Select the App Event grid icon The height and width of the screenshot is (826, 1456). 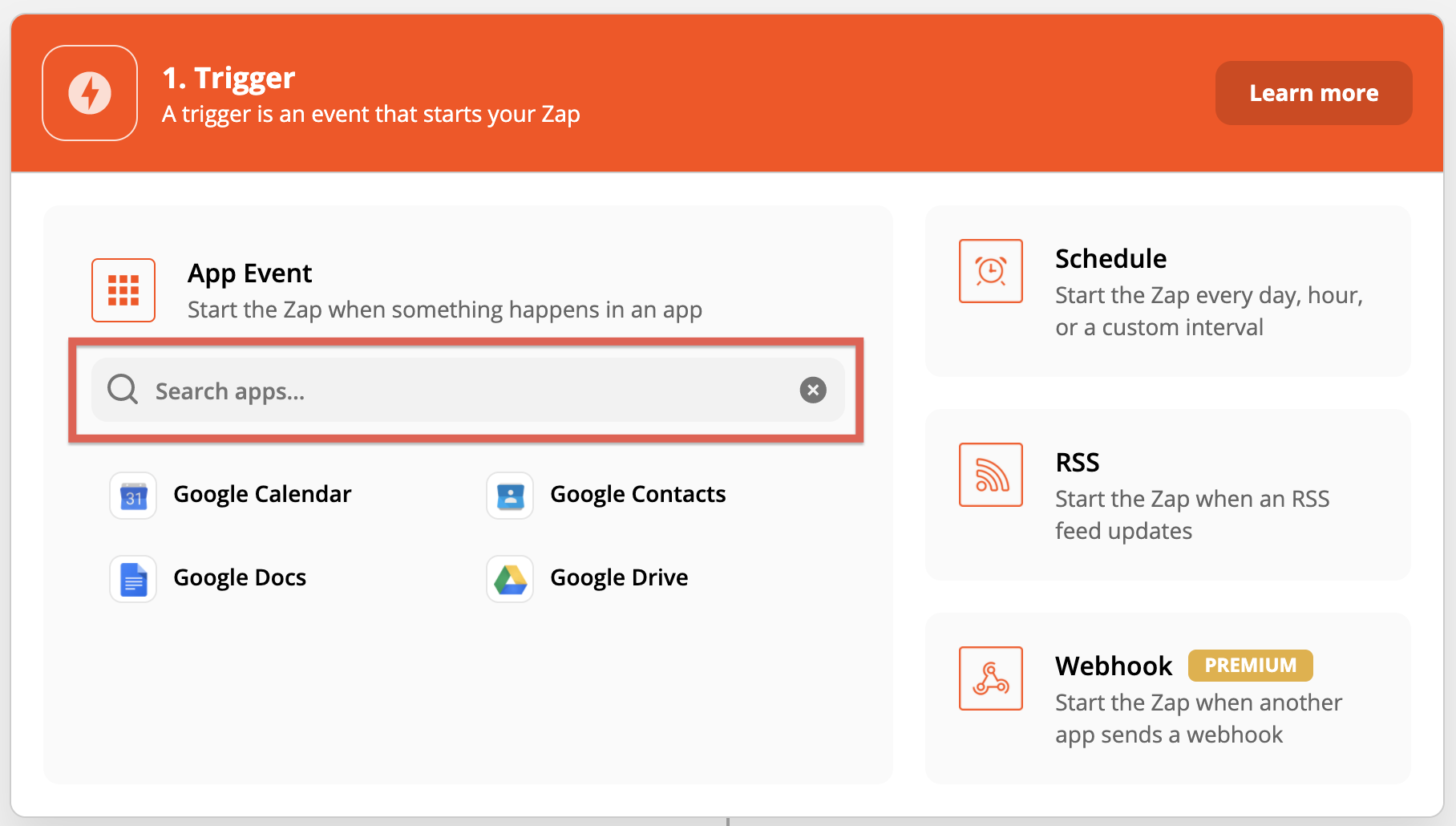pos(123,290)
